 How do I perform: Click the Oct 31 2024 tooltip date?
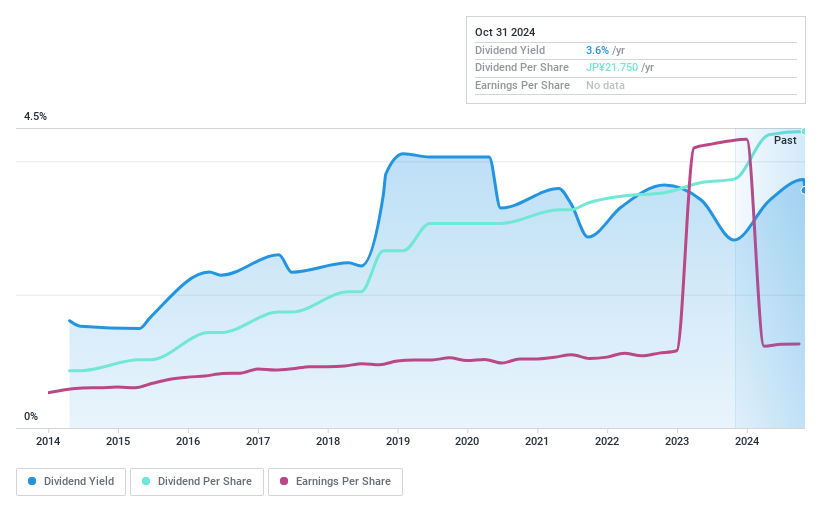(x=505, y=32)
